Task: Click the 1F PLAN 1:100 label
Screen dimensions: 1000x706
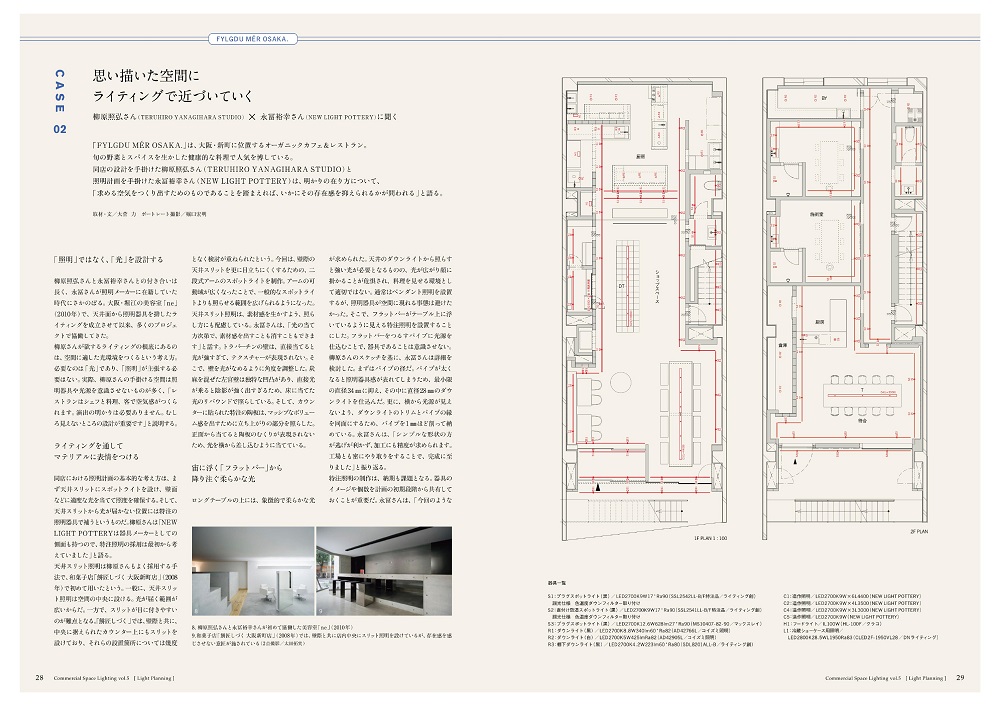Action: point(710,538)
